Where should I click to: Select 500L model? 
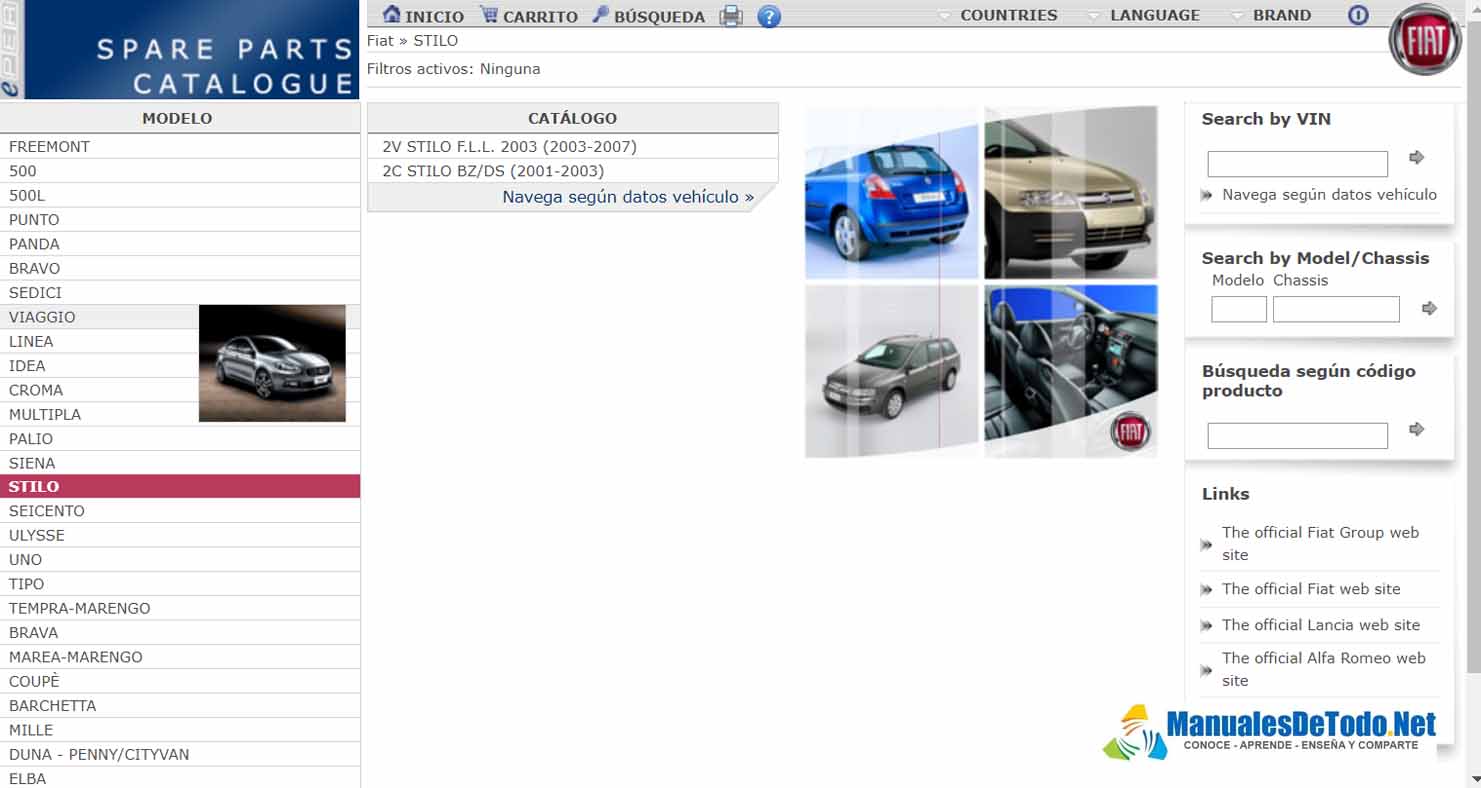click(x=180, y=195)
